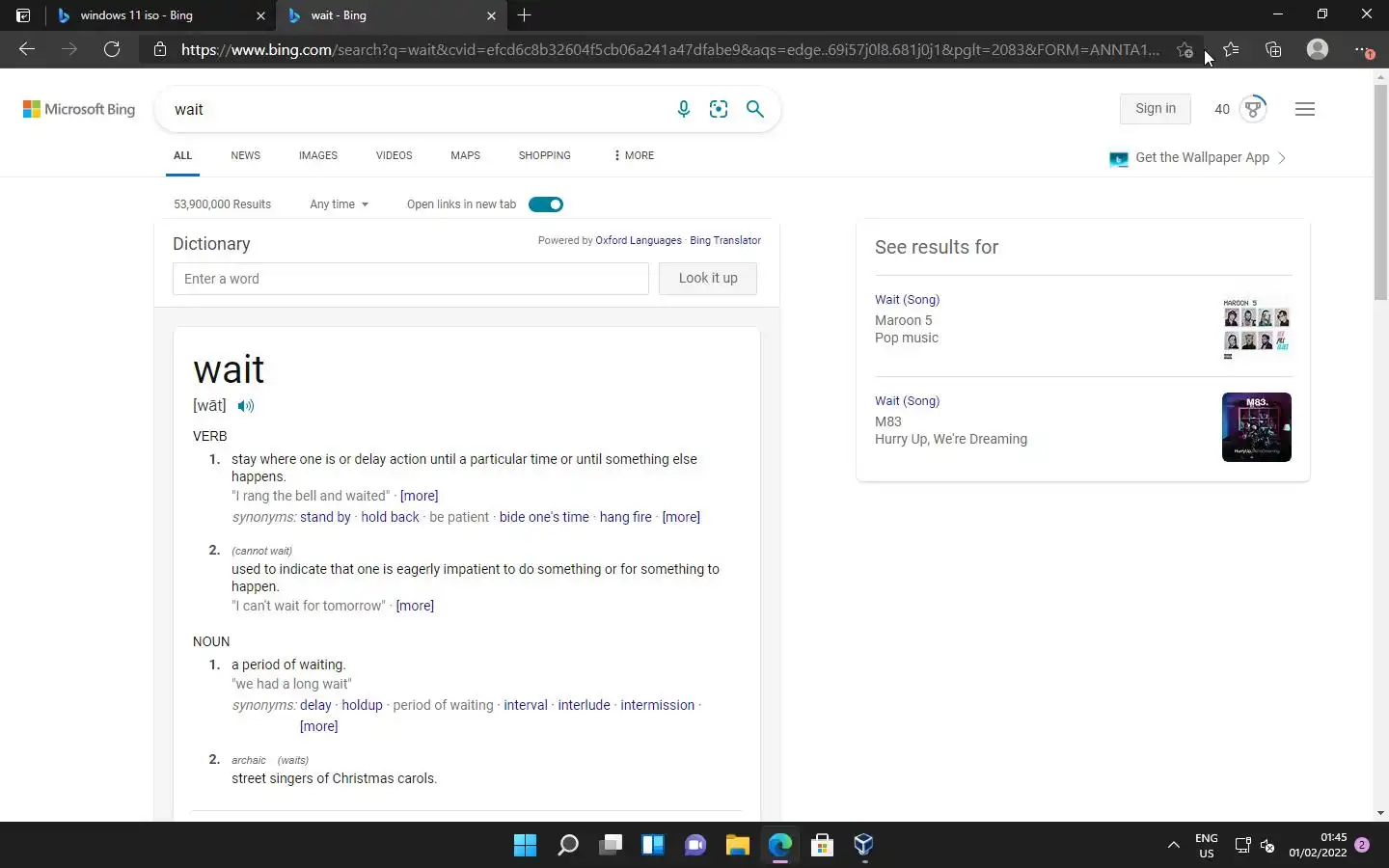Search using an image icon
The image size is (1389, 868).
pyautogui.click(x=719, y=109)
